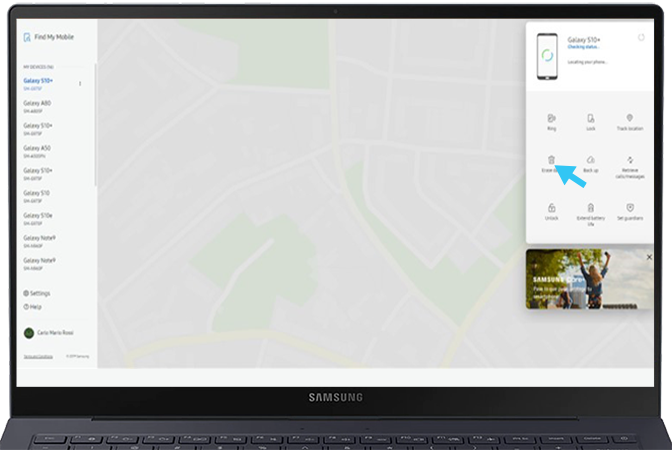Select Galaxy A50 in the device list

pos(37,151)
